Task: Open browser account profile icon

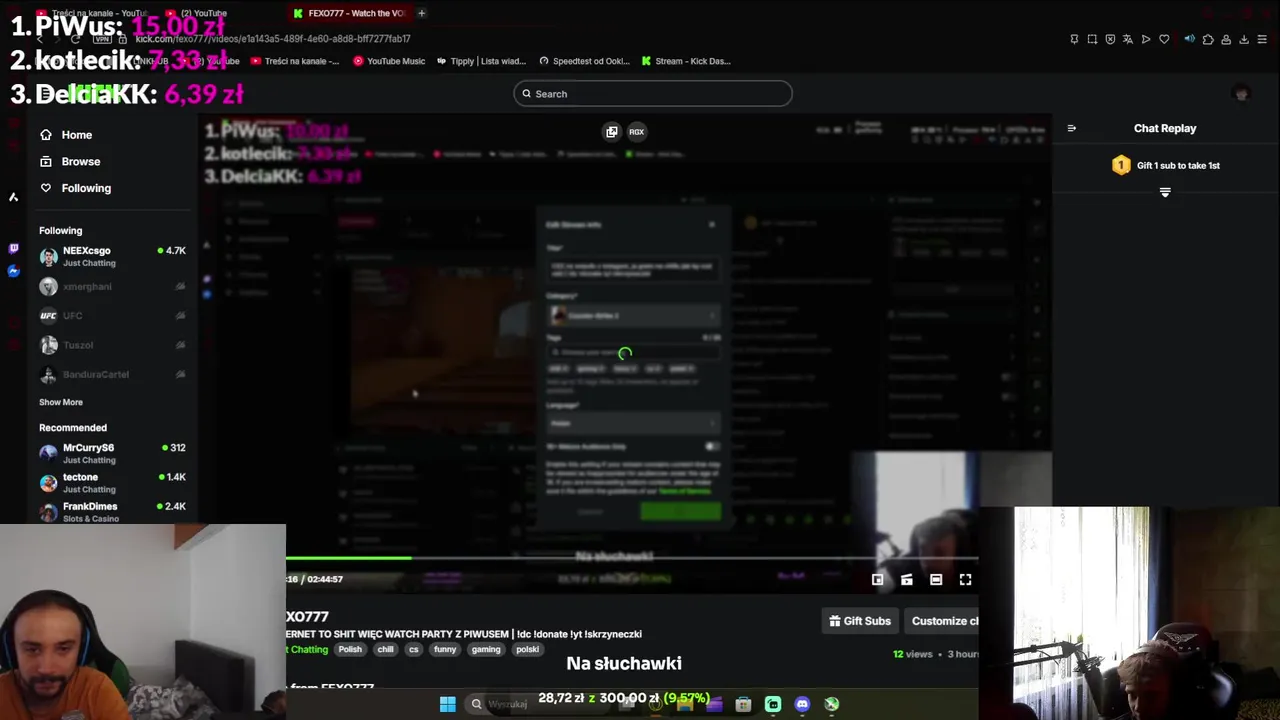Action: (1226, 39)
